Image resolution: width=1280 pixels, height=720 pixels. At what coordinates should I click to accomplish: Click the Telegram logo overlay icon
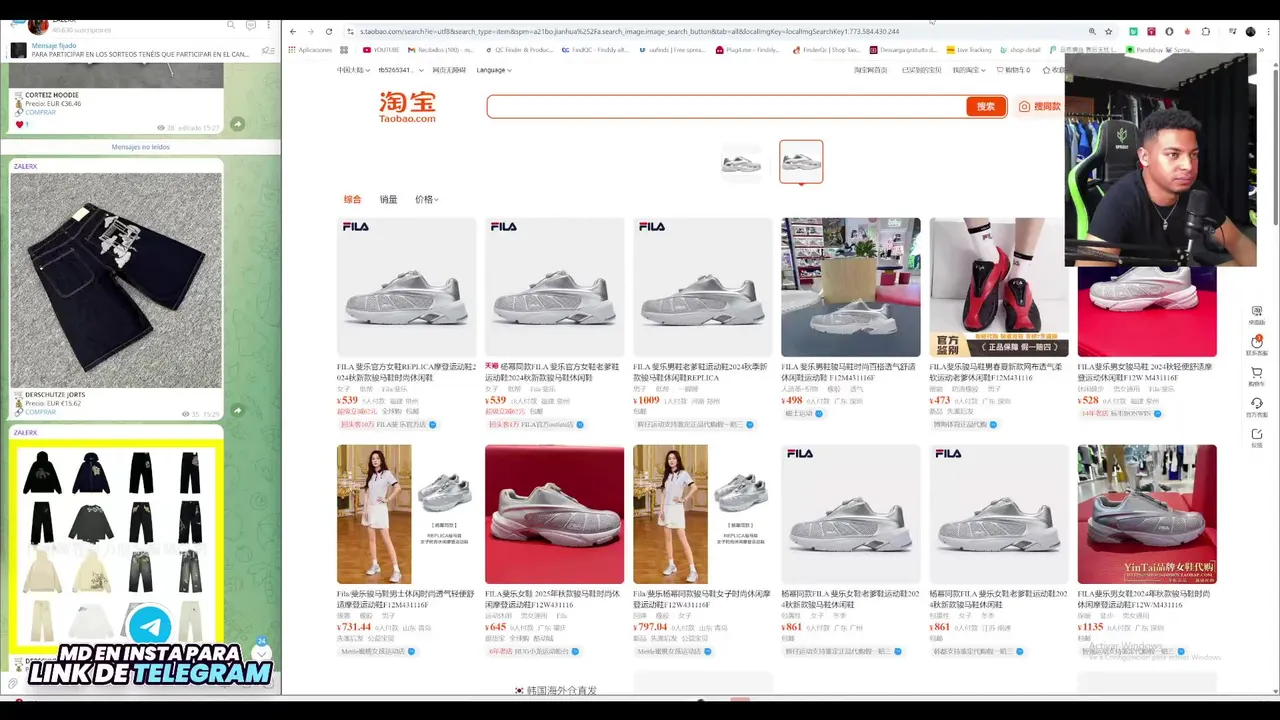pos(150,627)
